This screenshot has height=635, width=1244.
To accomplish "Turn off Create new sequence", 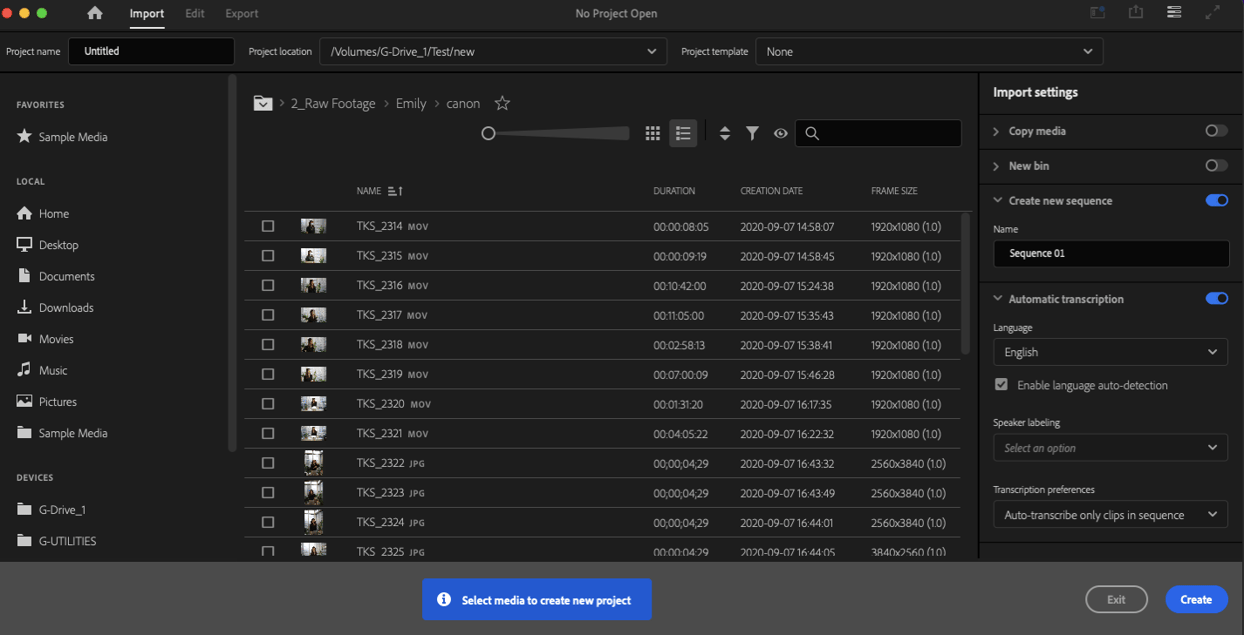I will tap(1216, 200).
